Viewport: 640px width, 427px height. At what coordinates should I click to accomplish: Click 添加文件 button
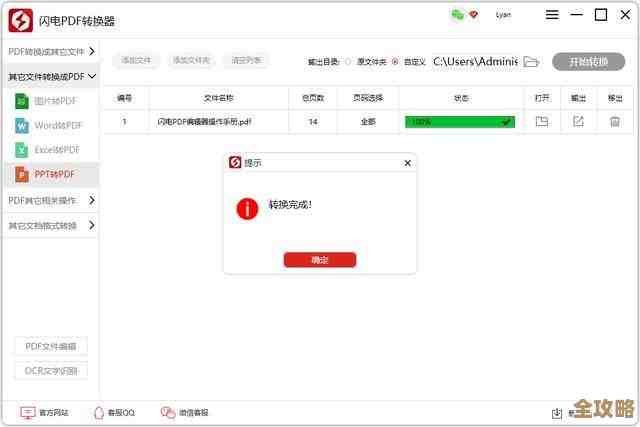click(136, 60)
